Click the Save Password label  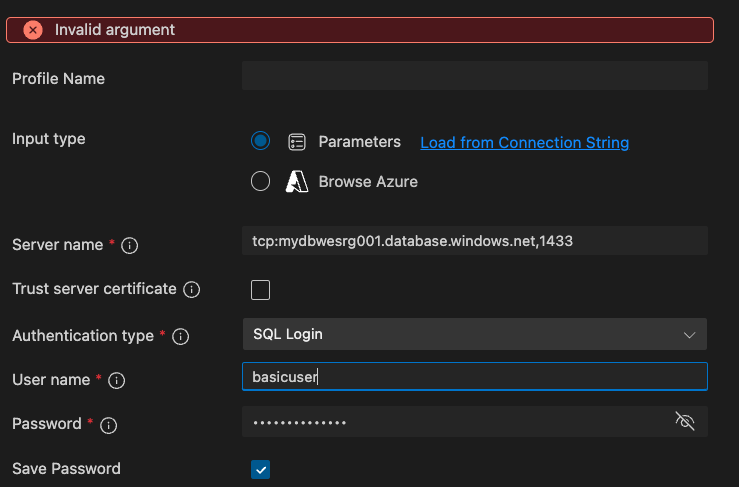pyautogui.click(x=66, y=469)
